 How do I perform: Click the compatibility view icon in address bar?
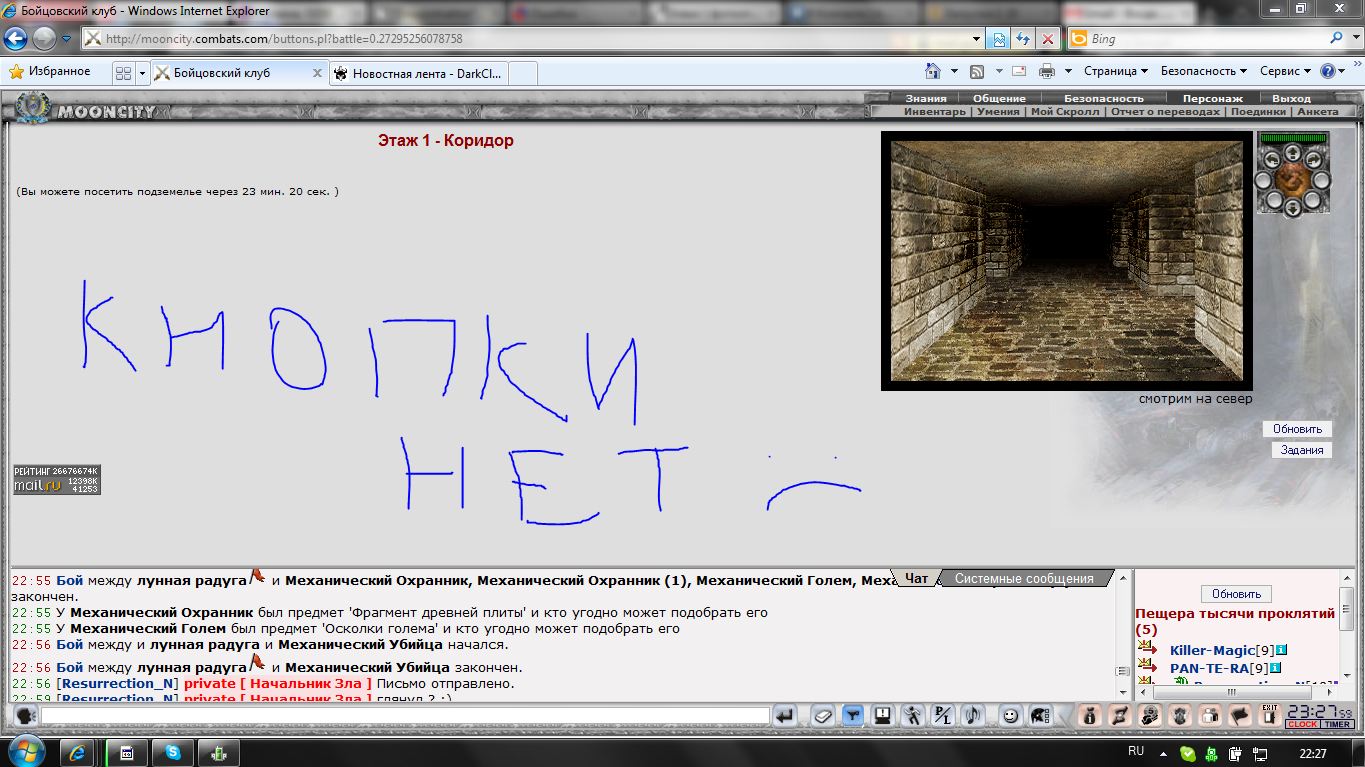(x=998, y=39)
